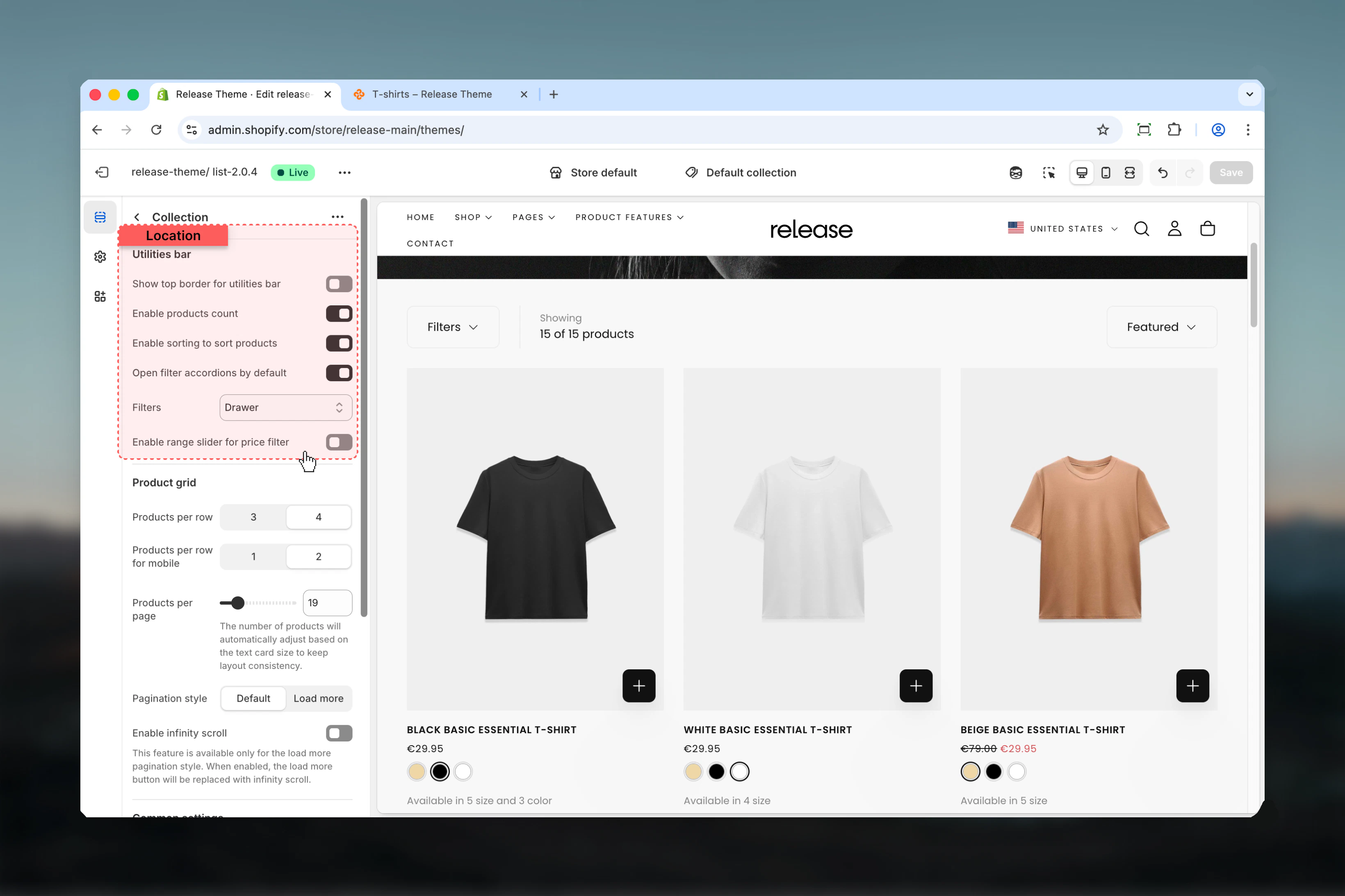The height and width of the screenshot is (896, 1345).
Task: Open the shopping cart bag icon
Action: [1207, 229]
